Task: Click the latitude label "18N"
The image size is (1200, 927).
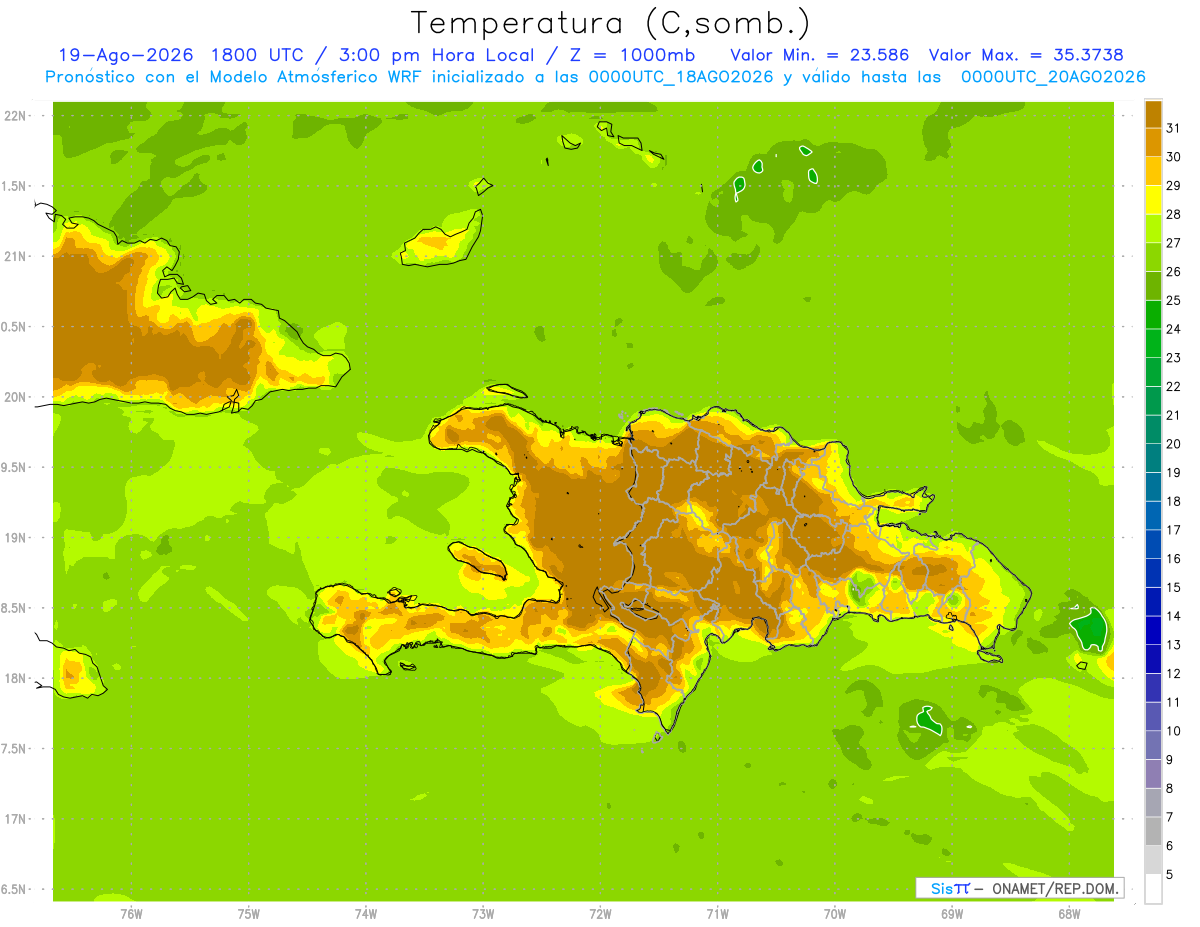Action: pos(14,679)
